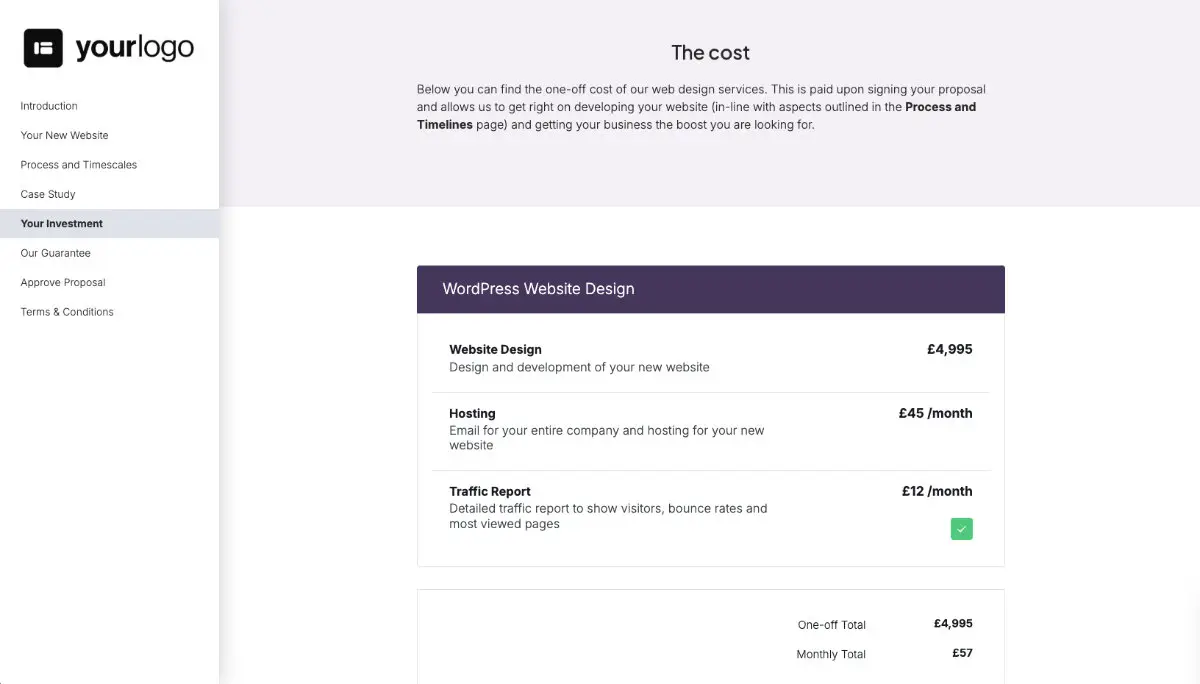Open Terms & Conditions
The image size is (1200, 684).
[x=66, y=311]
